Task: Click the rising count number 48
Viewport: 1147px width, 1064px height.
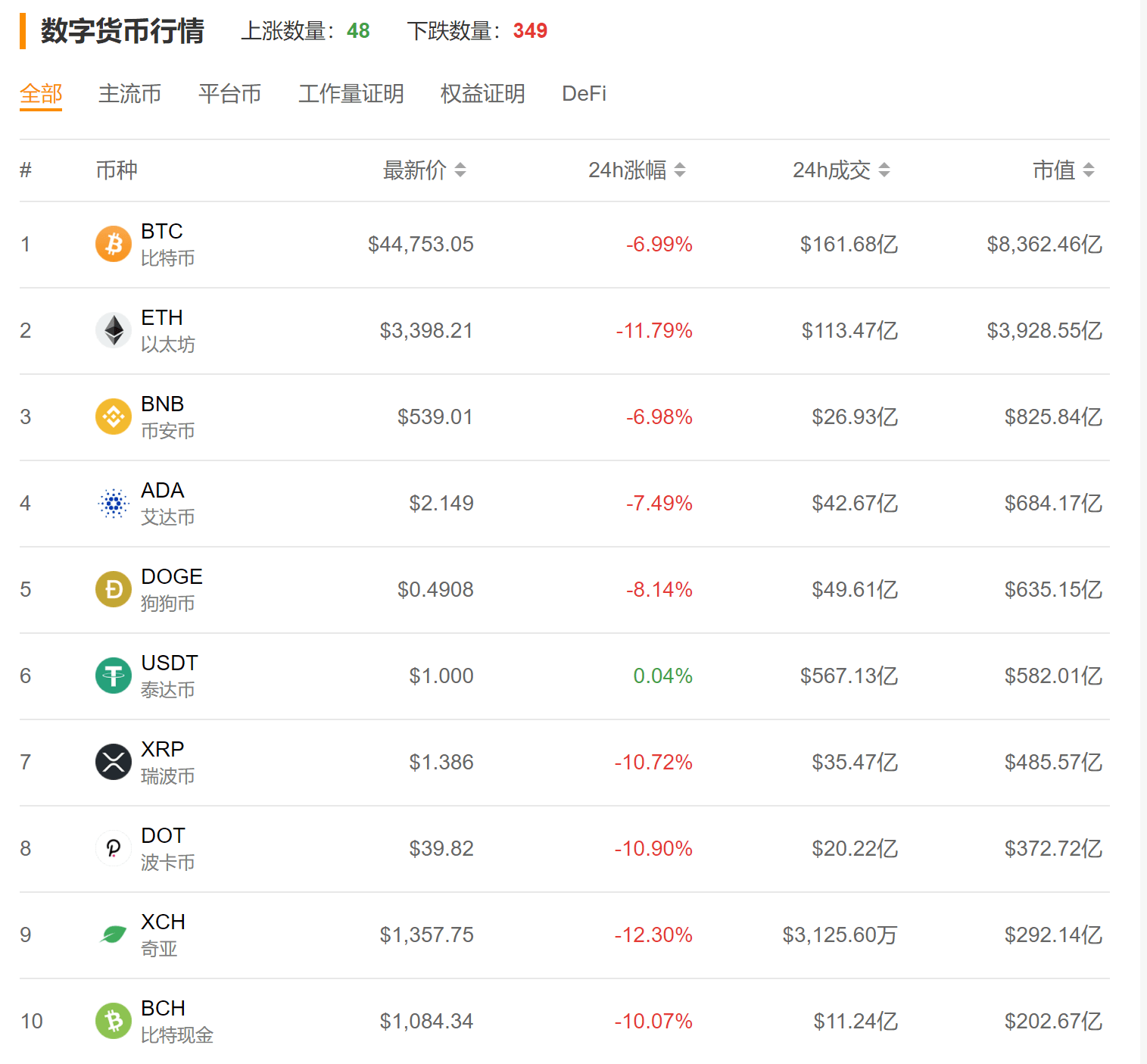Action: (359, 31)
